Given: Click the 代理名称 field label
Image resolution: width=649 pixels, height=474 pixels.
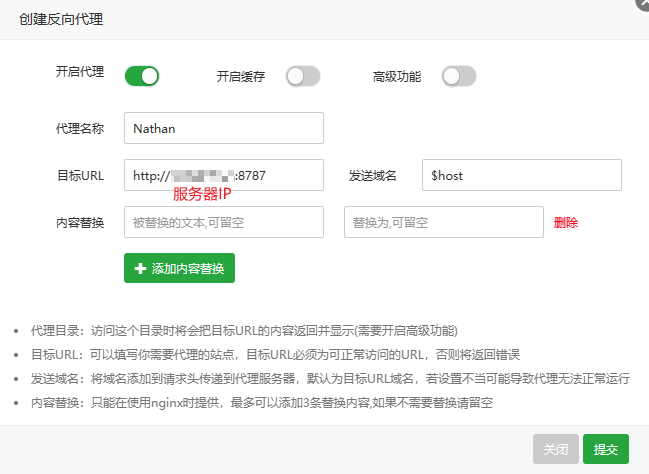Looking at the screenshot, I should click(80, 128).
